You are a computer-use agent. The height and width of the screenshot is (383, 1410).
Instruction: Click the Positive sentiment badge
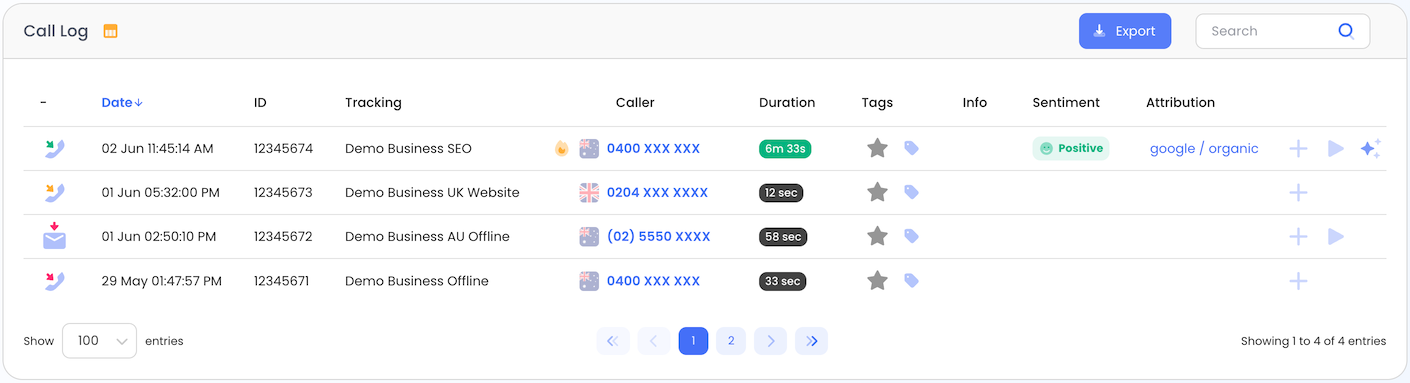click(1071, 148)
